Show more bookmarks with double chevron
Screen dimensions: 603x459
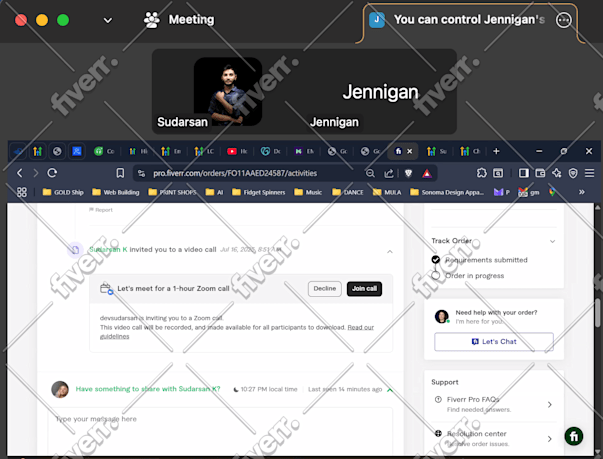(x=581, y=192)
